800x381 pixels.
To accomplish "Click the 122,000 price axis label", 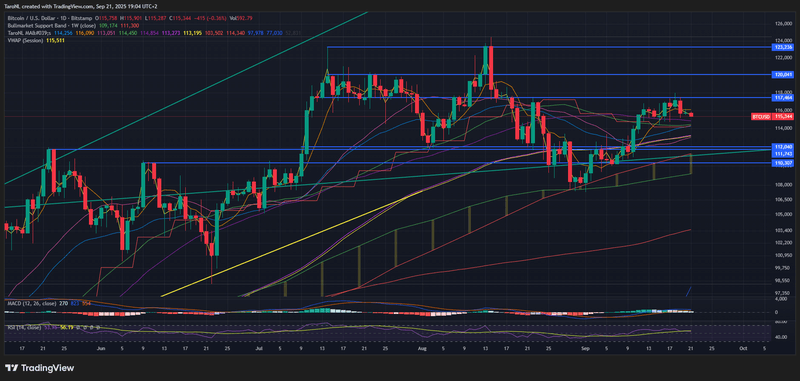I will coord(783,58).
